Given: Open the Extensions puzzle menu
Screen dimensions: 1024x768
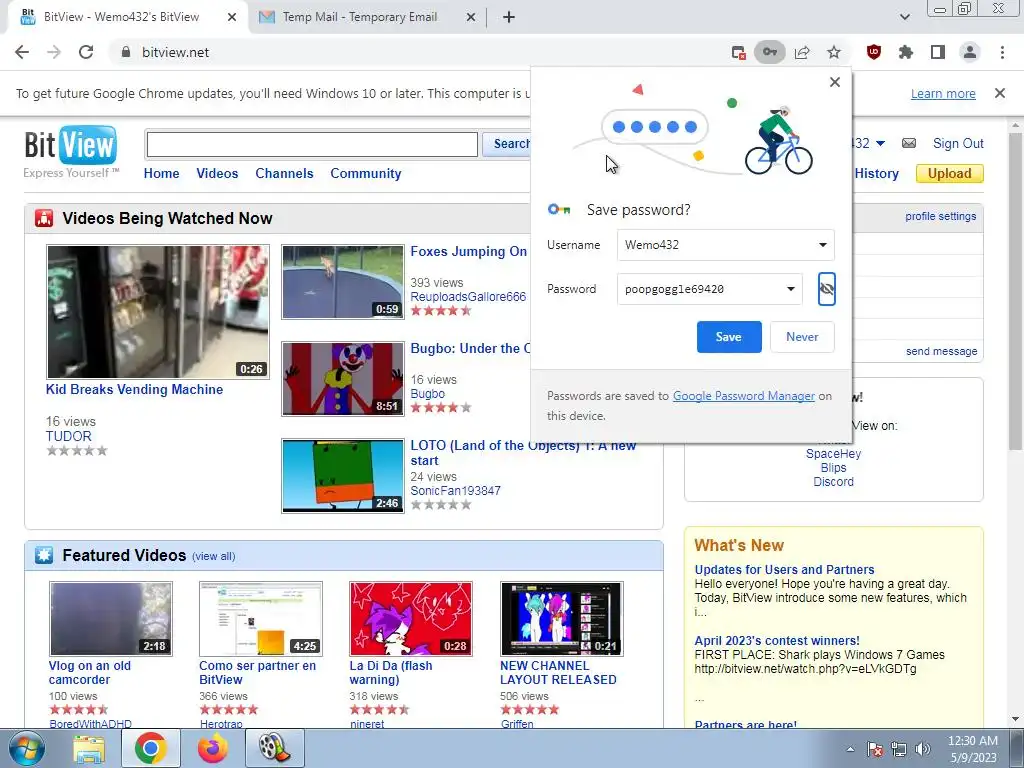Looking at the screenshot, I should [x=906, y=52].
